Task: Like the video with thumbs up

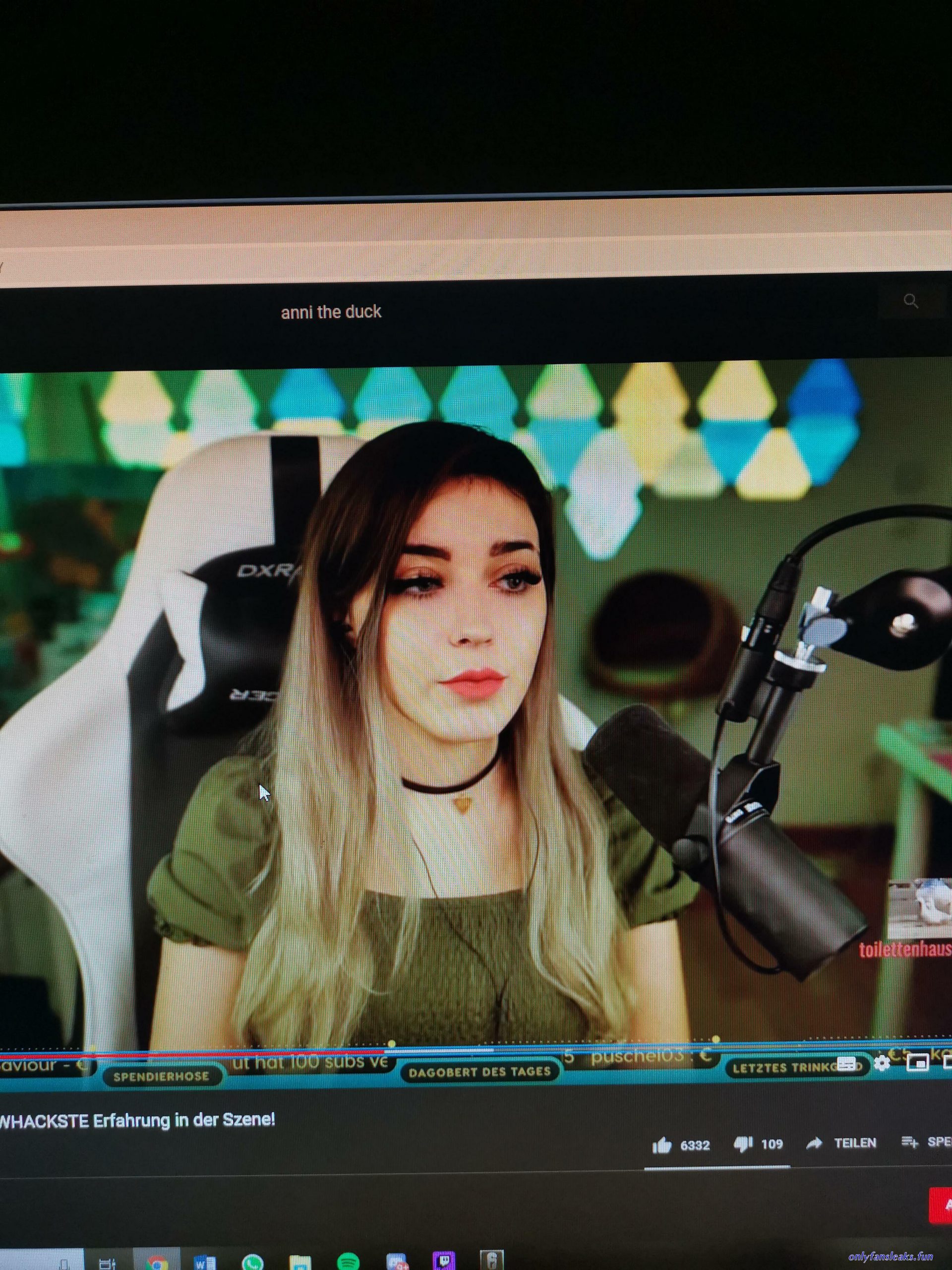Action: click(x=661, y=1145)
